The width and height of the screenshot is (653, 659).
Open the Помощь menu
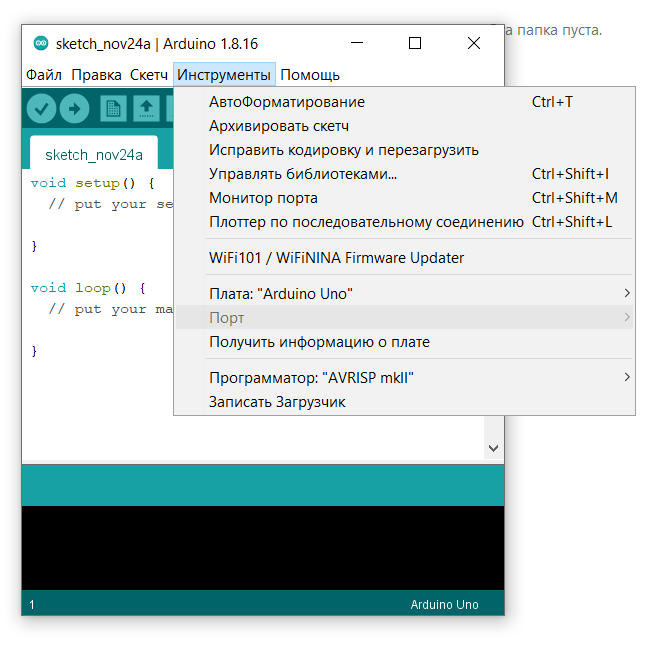click(310, 75)
